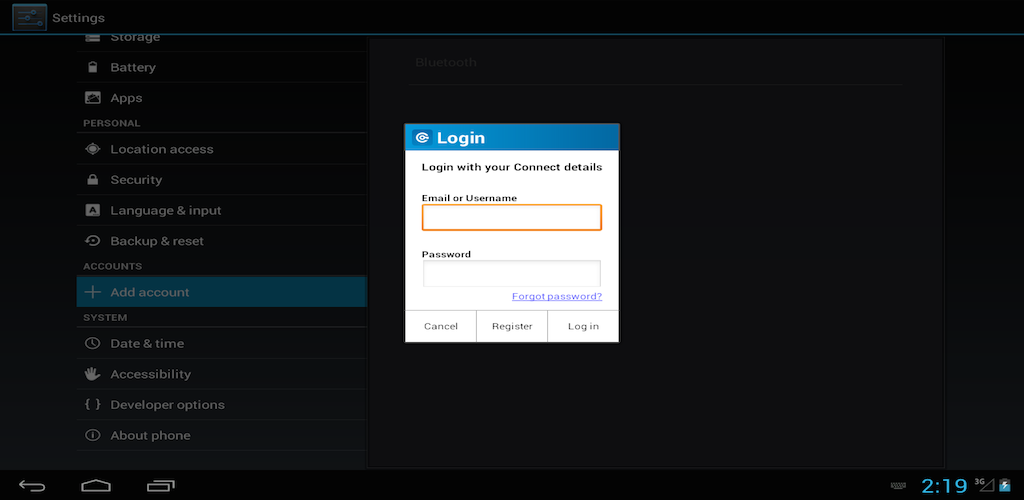Open Language & input settings
Screen dimensions: 1024x500
pos(221,210)
